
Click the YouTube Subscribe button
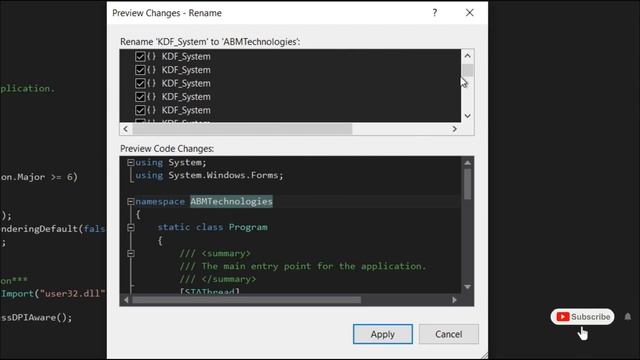click(582, 317)
